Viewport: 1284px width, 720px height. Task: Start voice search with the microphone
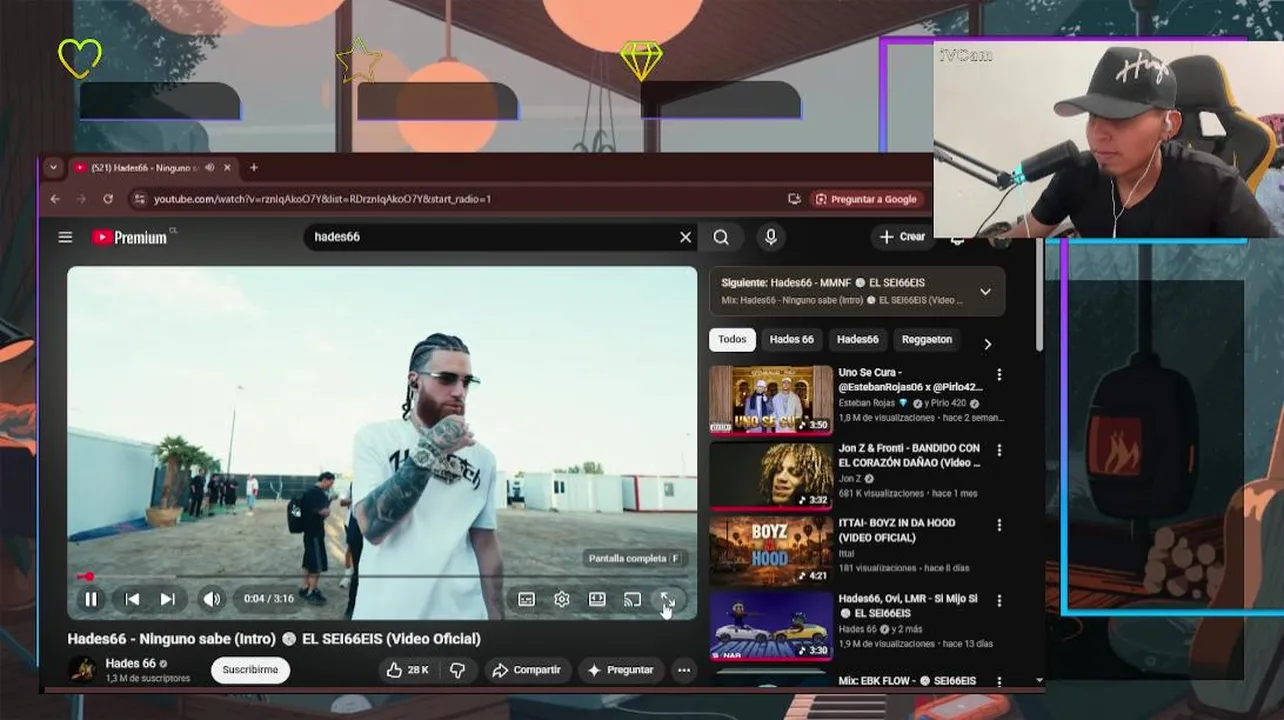(x=771, y=237)
